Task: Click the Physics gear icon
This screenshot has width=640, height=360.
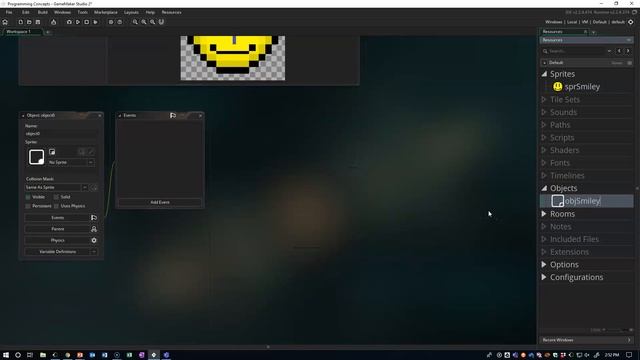Action: 94,240
